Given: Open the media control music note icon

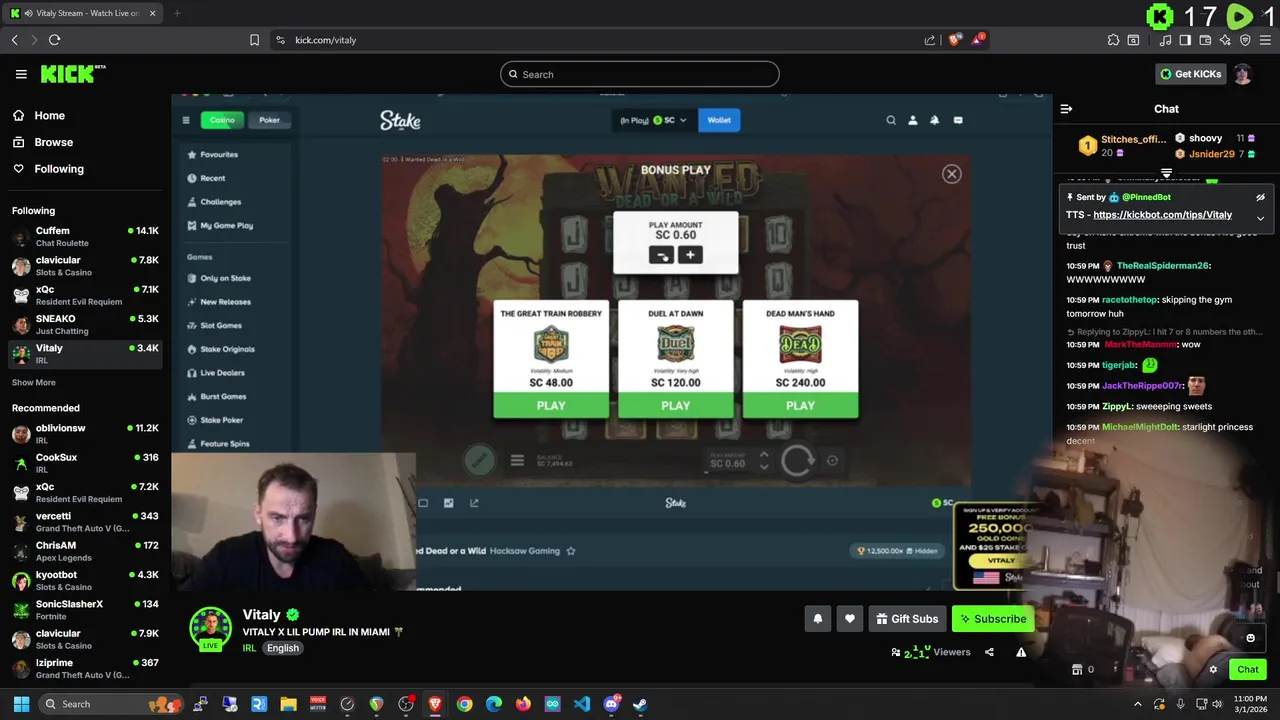Looking at the screenshot, I should point(1165,40).
